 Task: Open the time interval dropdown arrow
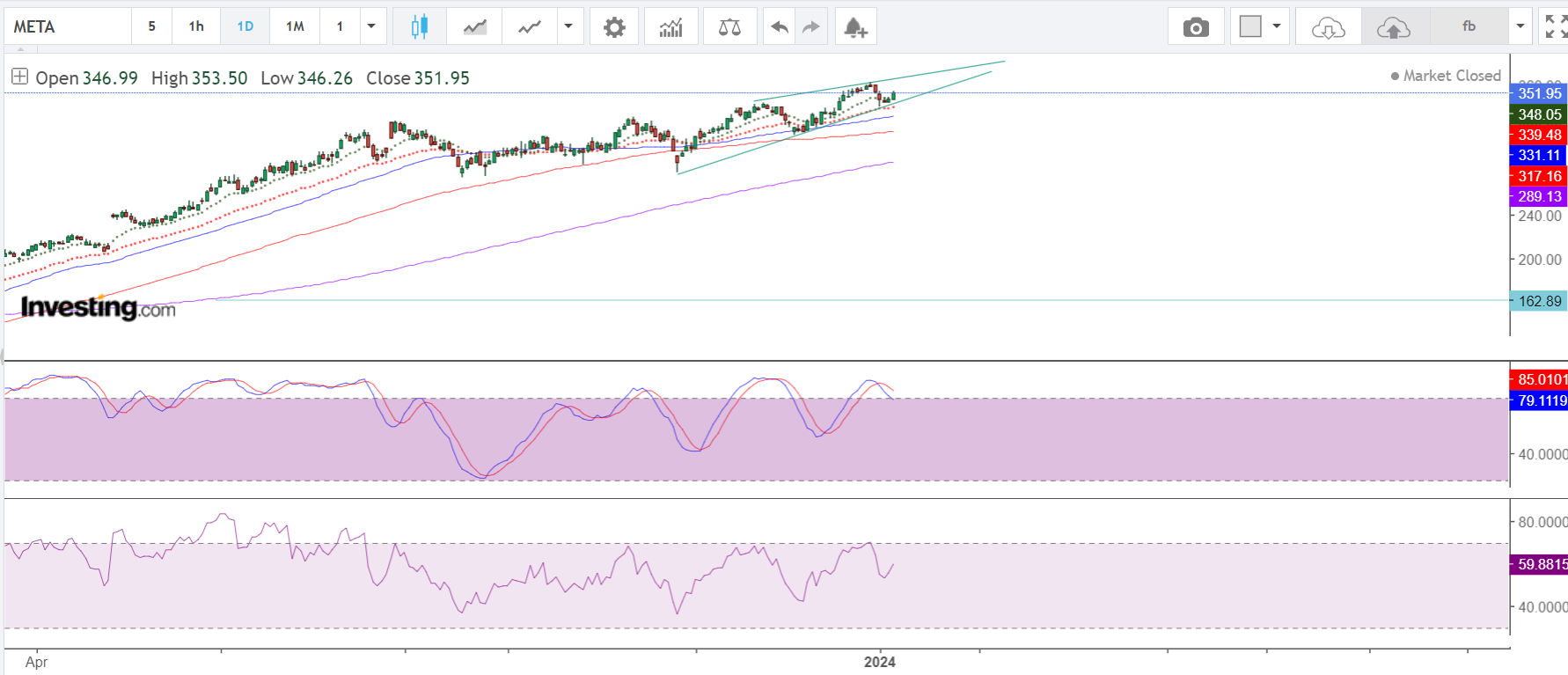click(371, 26)
